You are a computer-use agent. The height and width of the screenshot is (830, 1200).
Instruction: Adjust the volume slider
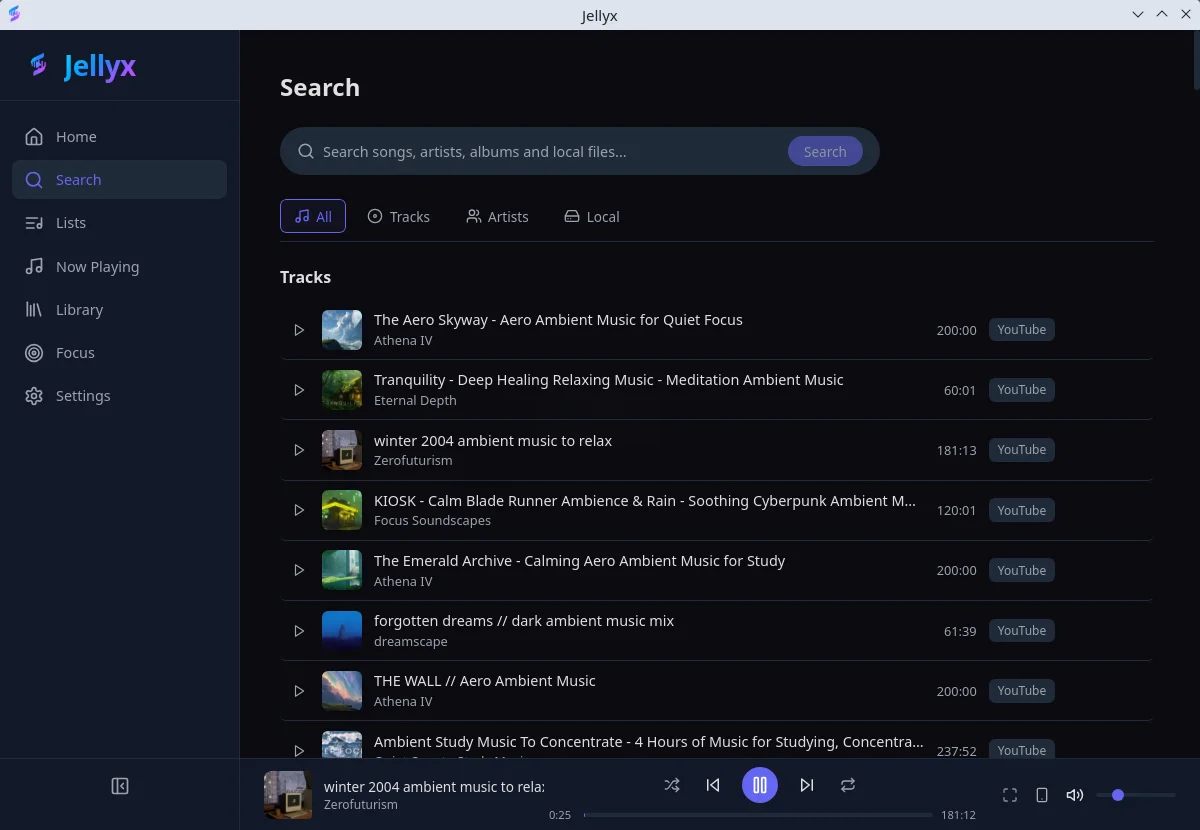click(x=1136, y=795)
